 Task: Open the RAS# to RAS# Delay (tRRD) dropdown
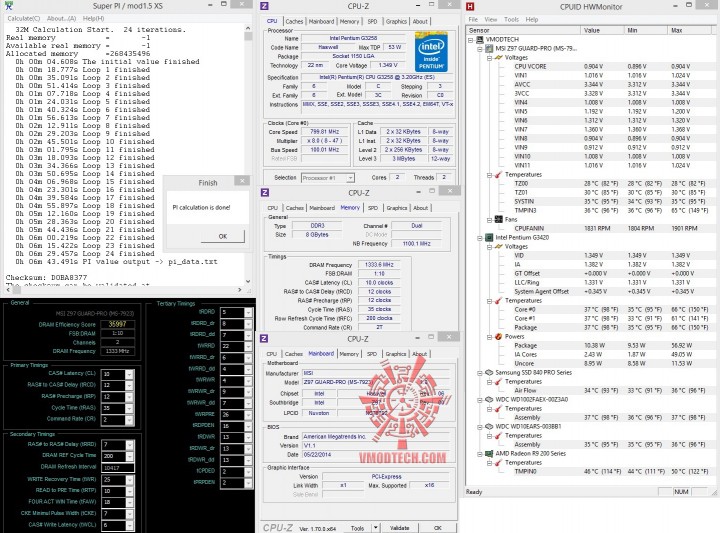click(129, 445)
